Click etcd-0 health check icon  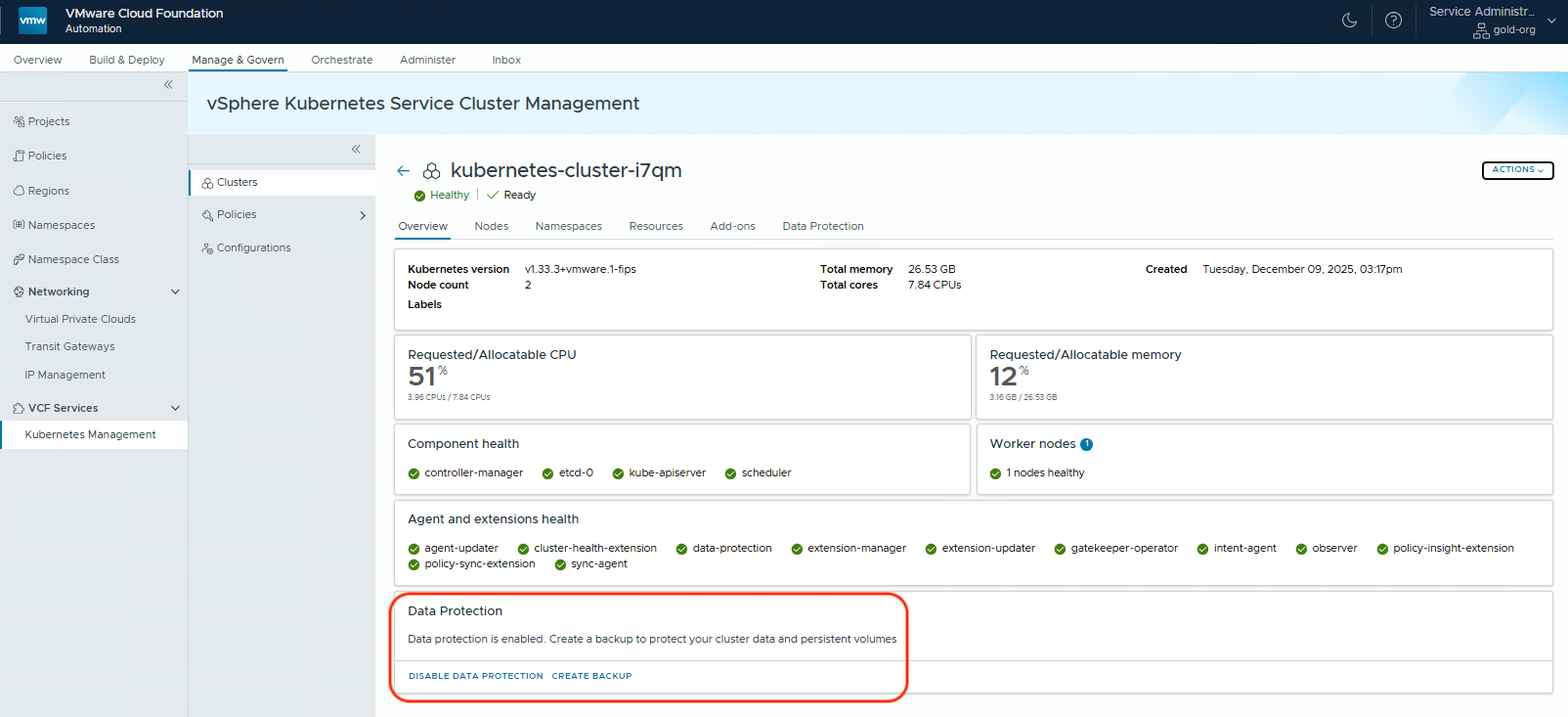[x=548, y=473]
